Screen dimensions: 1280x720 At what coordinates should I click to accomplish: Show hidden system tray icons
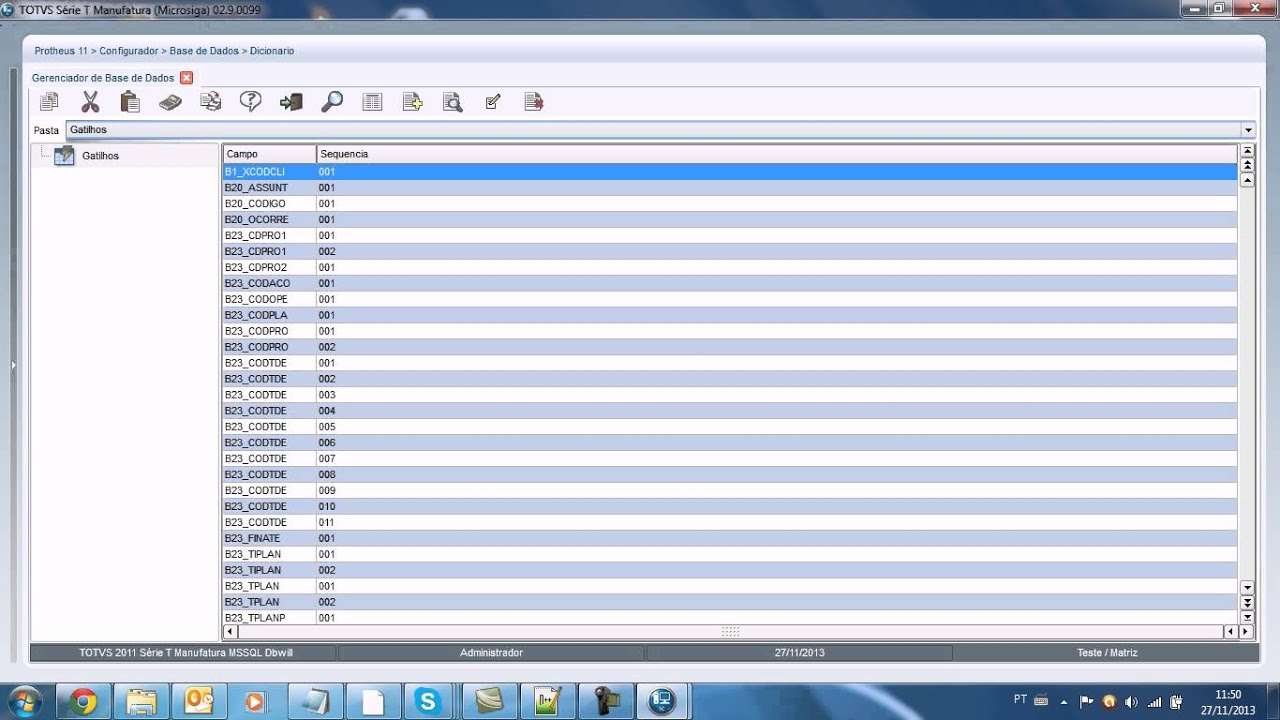(x=1063, y=701)
